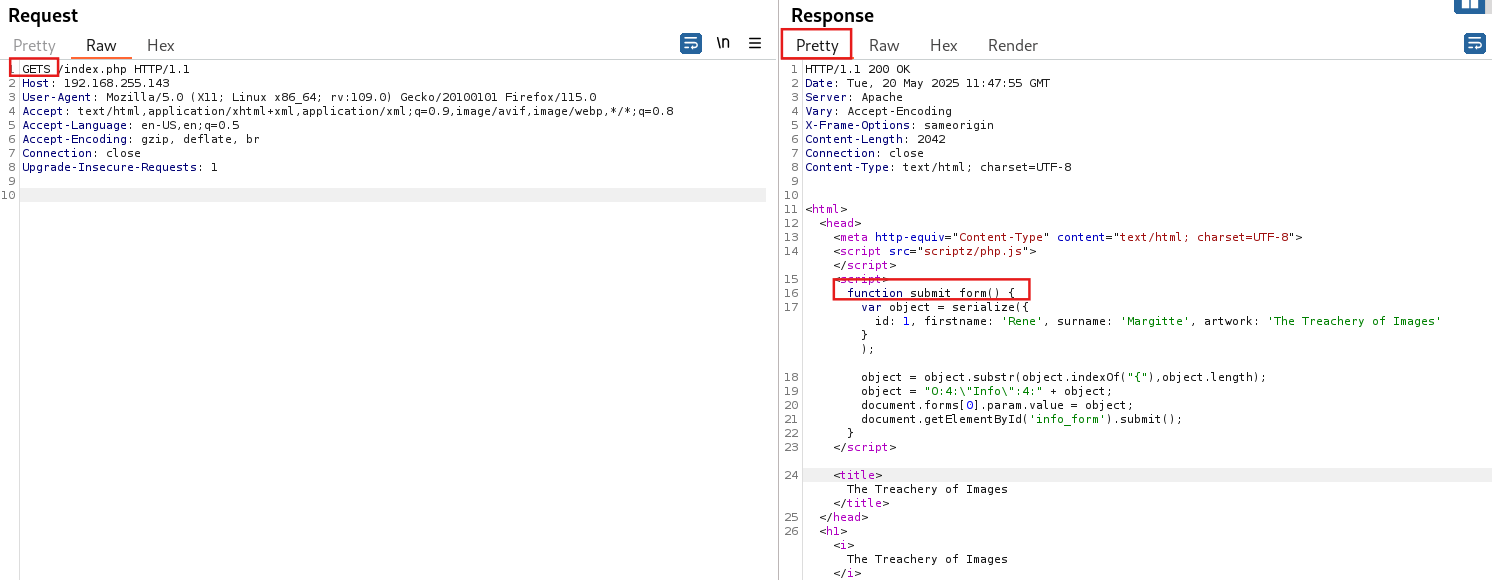
Task: Click the 'X-Frame-Options: sameorigin' header
Action: (x=899, y=125)
